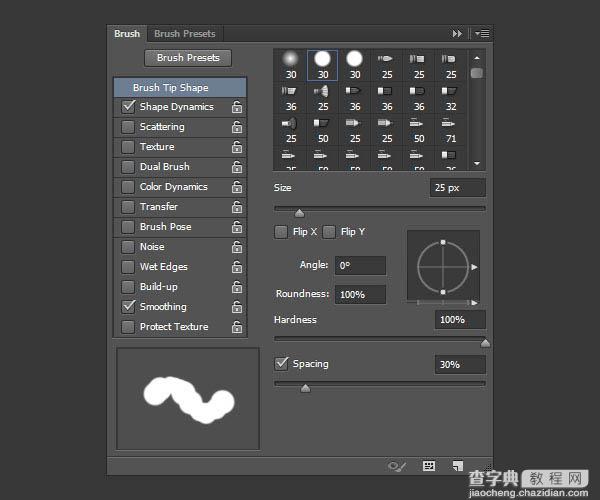Open the Shape Dynamics settings
This screenshot has width=600, height=500.
(176, 107)
